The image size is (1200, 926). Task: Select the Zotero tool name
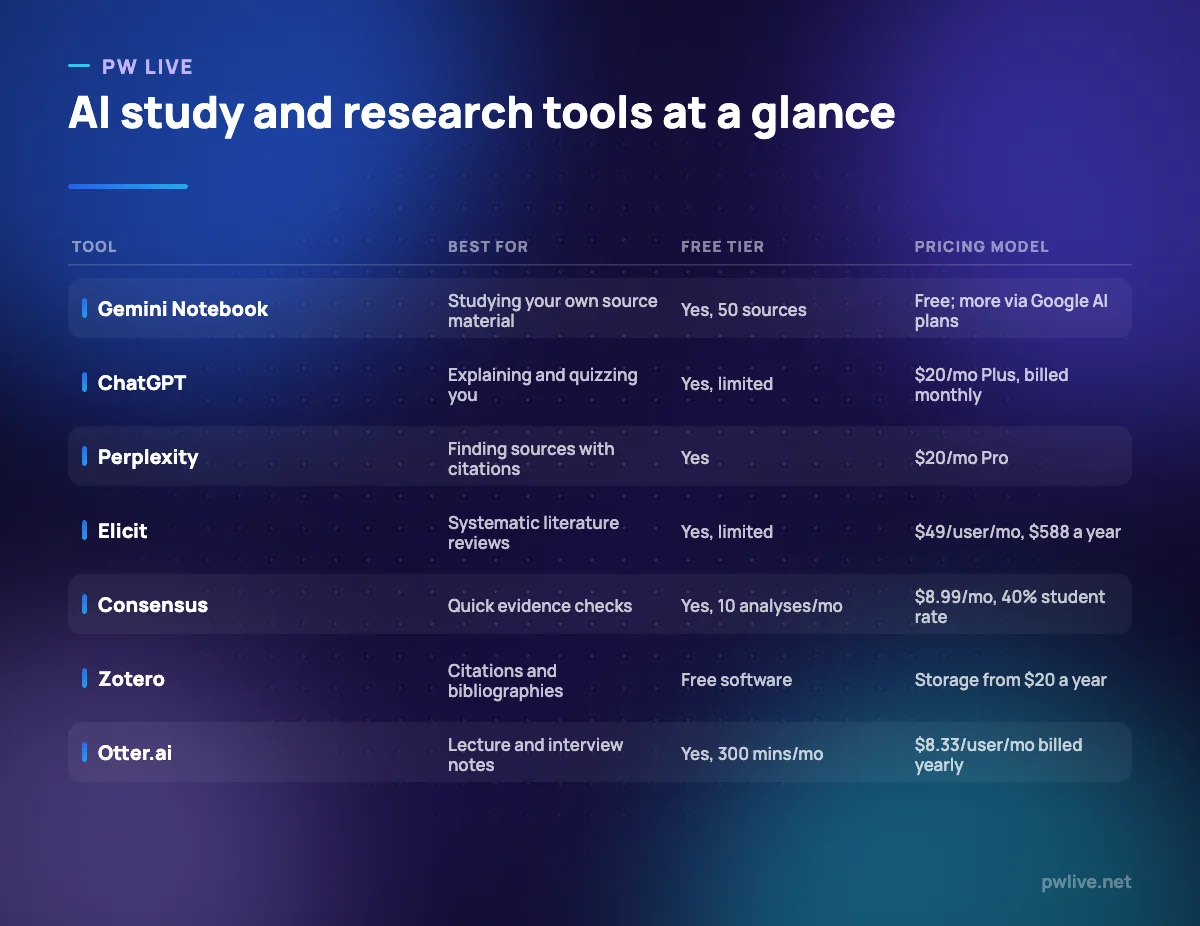click(131, 679)
